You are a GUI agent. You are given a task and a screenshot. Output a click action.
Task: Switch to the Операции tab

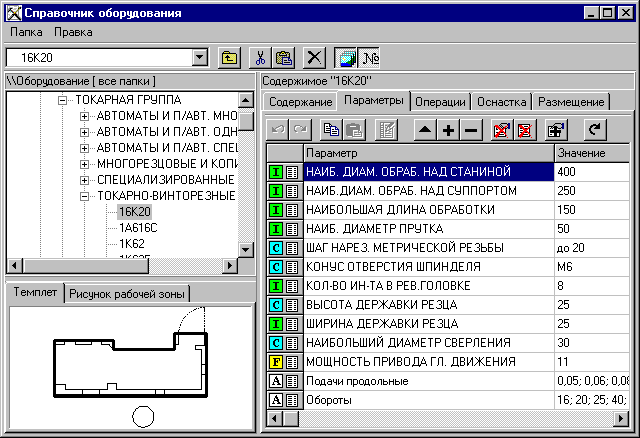(x=440, y=102)
